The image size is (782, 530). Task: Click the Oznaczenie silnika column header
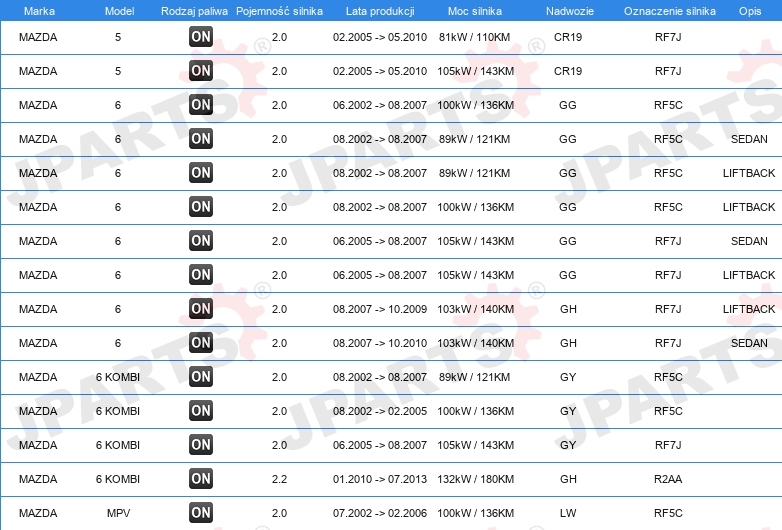[670, 11]
